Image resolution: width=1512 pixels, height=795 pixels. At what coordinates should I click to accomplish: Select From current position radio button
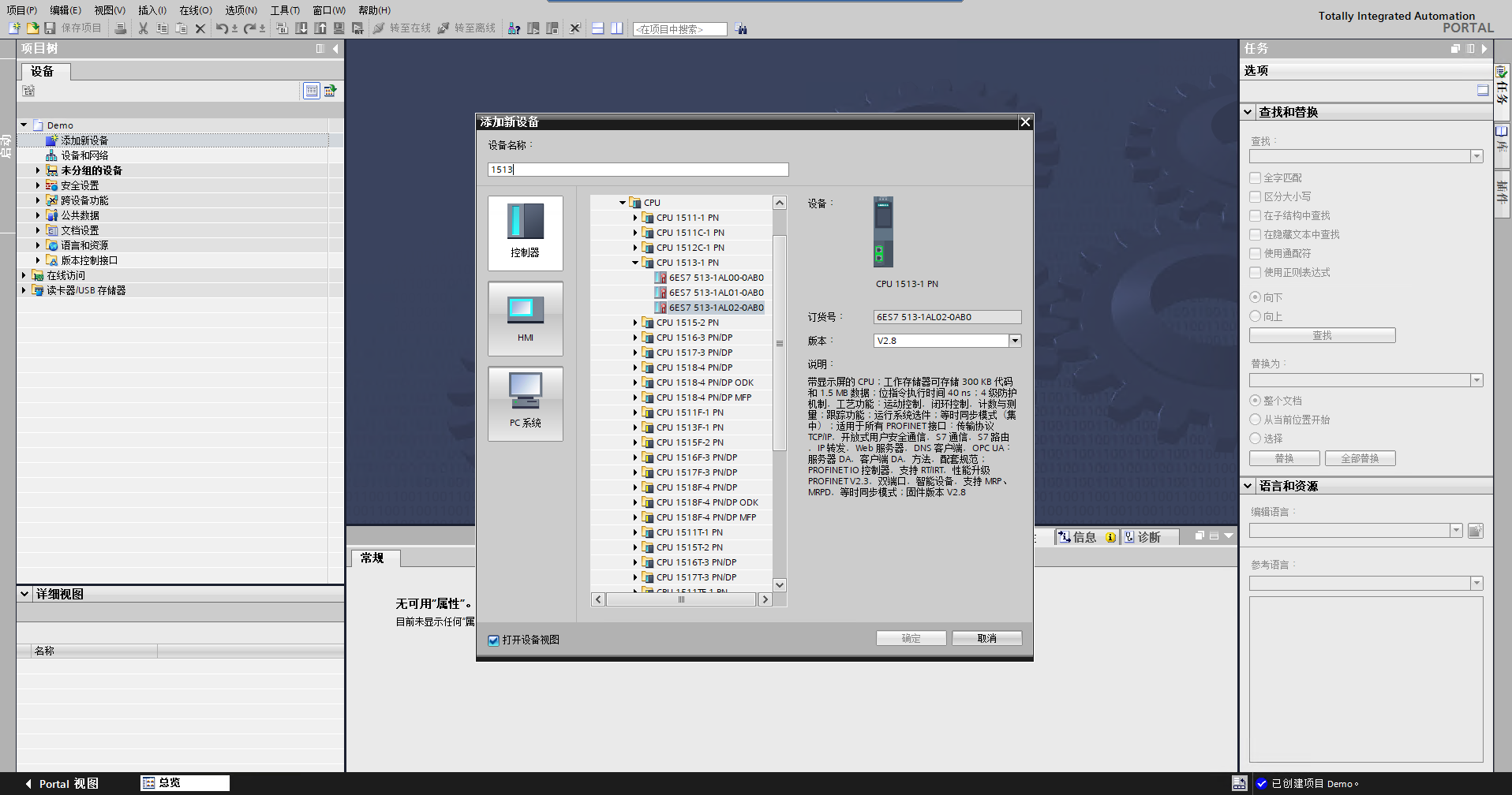click(1255, 420)
